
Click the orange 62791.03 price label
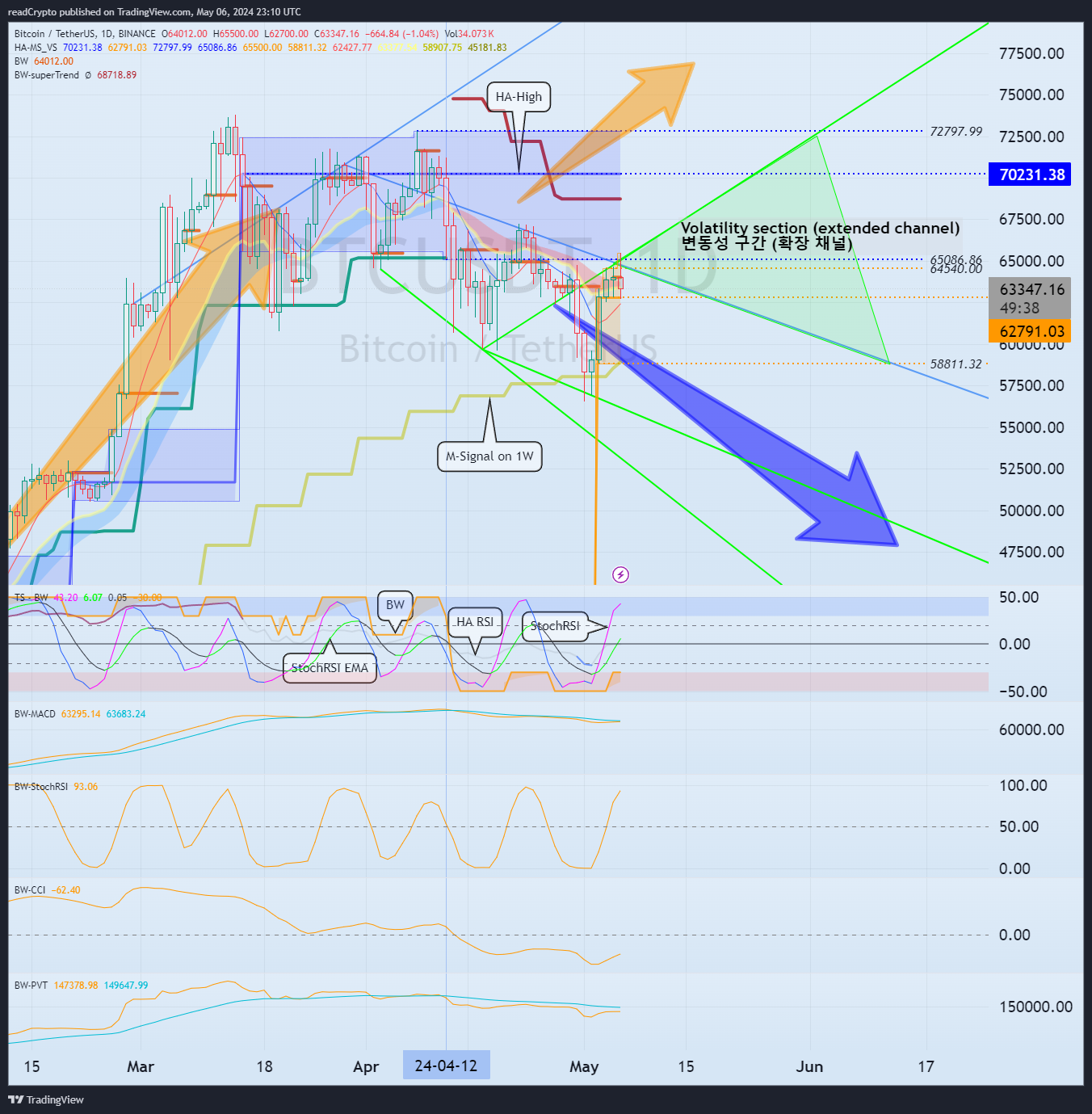pyautogui.click(x=1030, y=331)
